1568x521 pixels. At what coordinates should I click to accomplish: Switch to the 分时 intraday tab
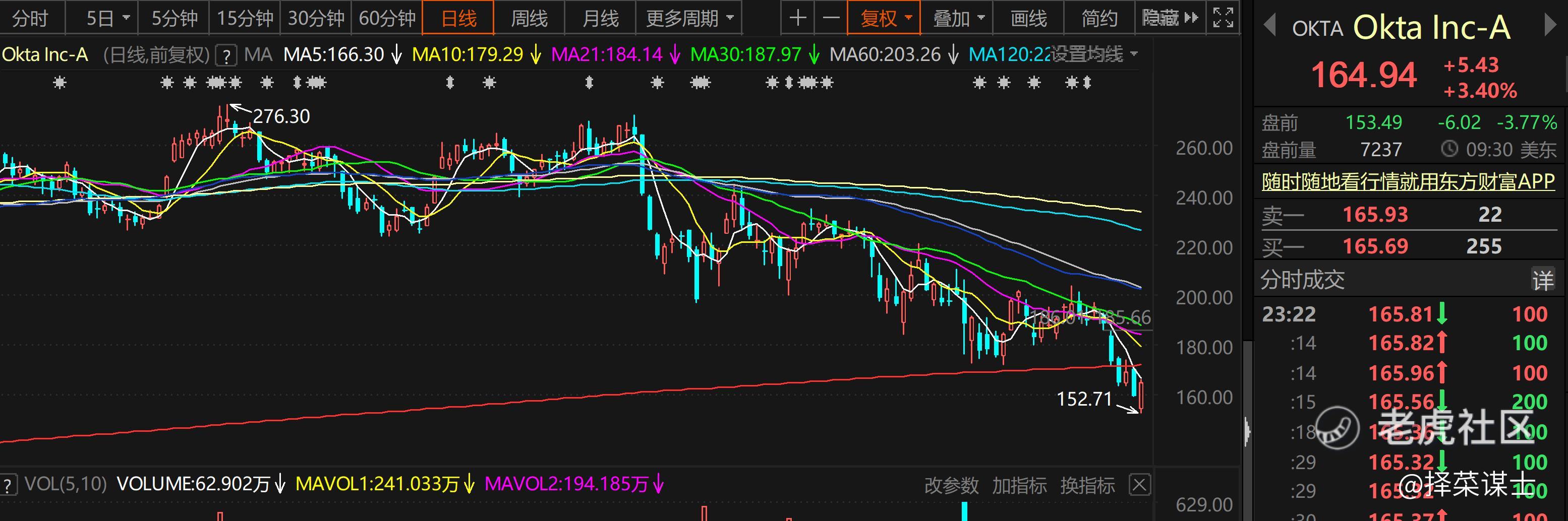[x=30, y=19]
